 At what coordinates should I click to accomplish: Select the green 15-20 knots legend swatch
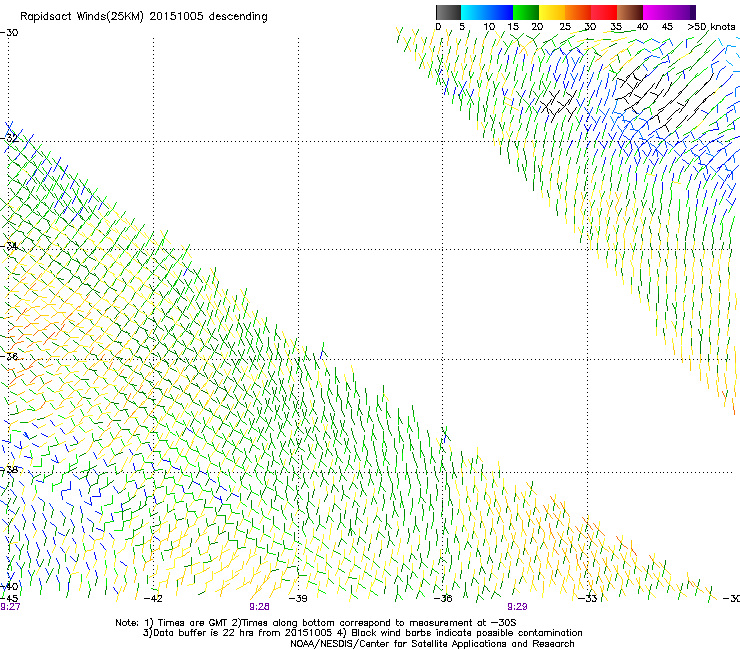pyautogui.click(x=526, y=12)
